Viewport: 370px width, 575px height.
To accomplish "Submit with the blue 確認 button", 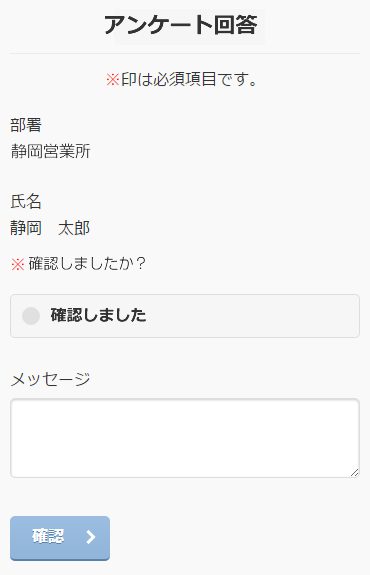I will [60, 538].
